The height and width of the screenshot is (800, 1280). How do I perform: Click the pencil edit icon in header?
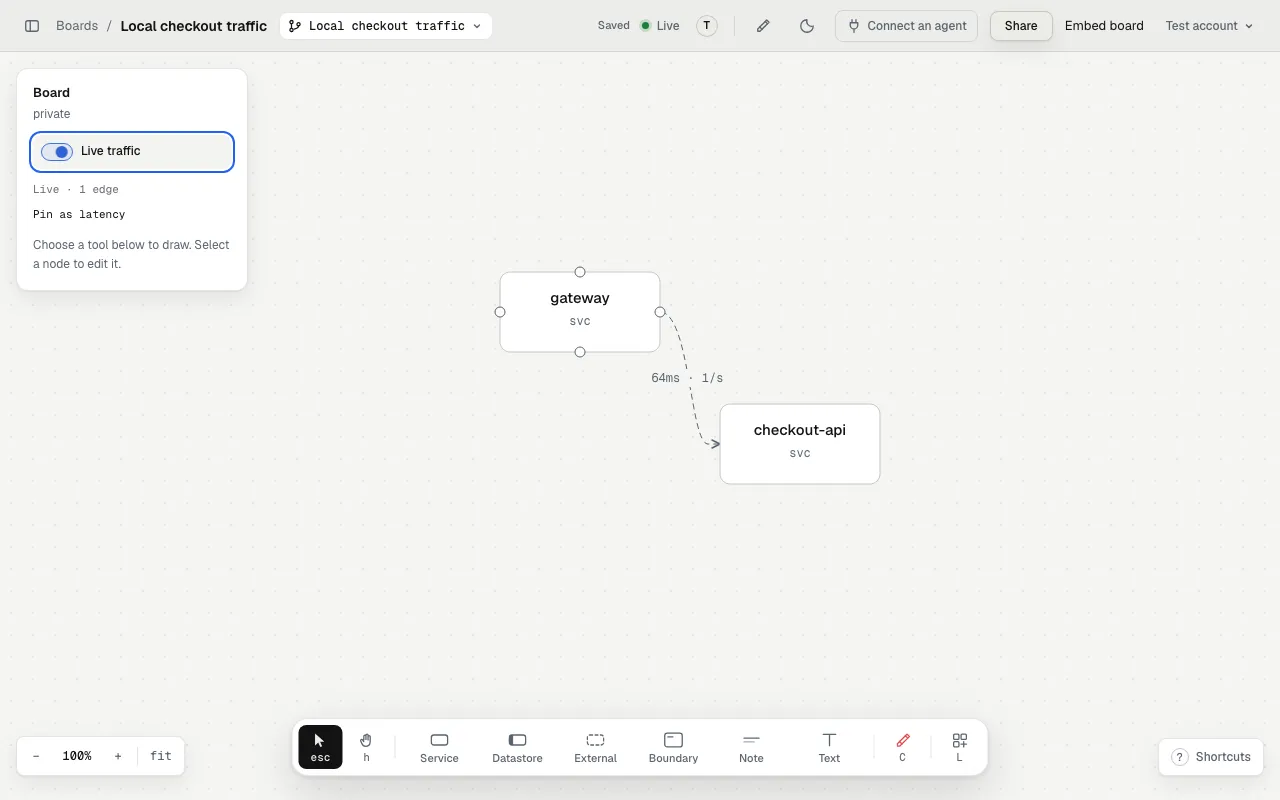[763, 26]
